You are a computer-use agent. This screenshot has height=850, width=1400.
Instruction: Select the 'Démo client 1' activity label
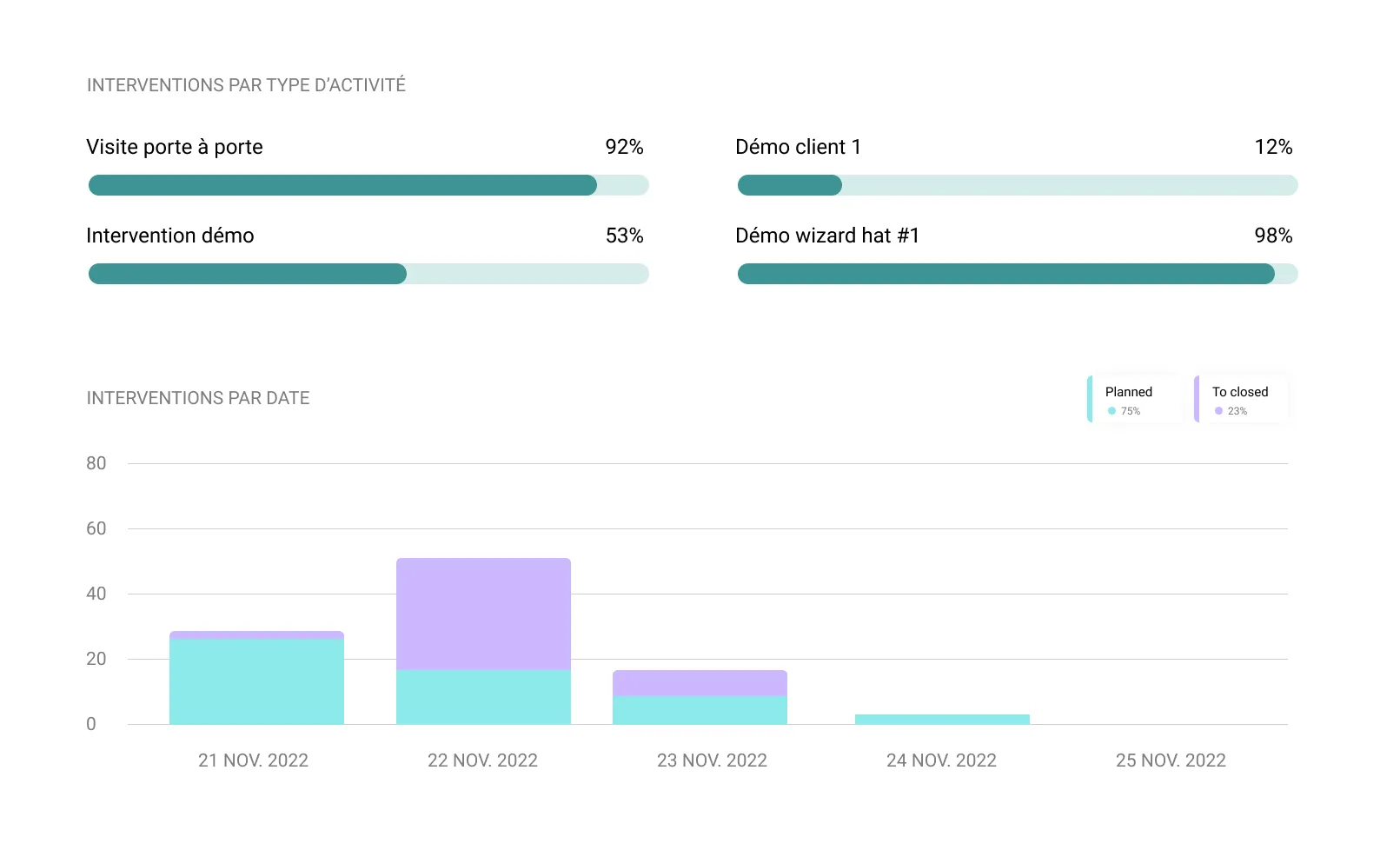[798, 147]
